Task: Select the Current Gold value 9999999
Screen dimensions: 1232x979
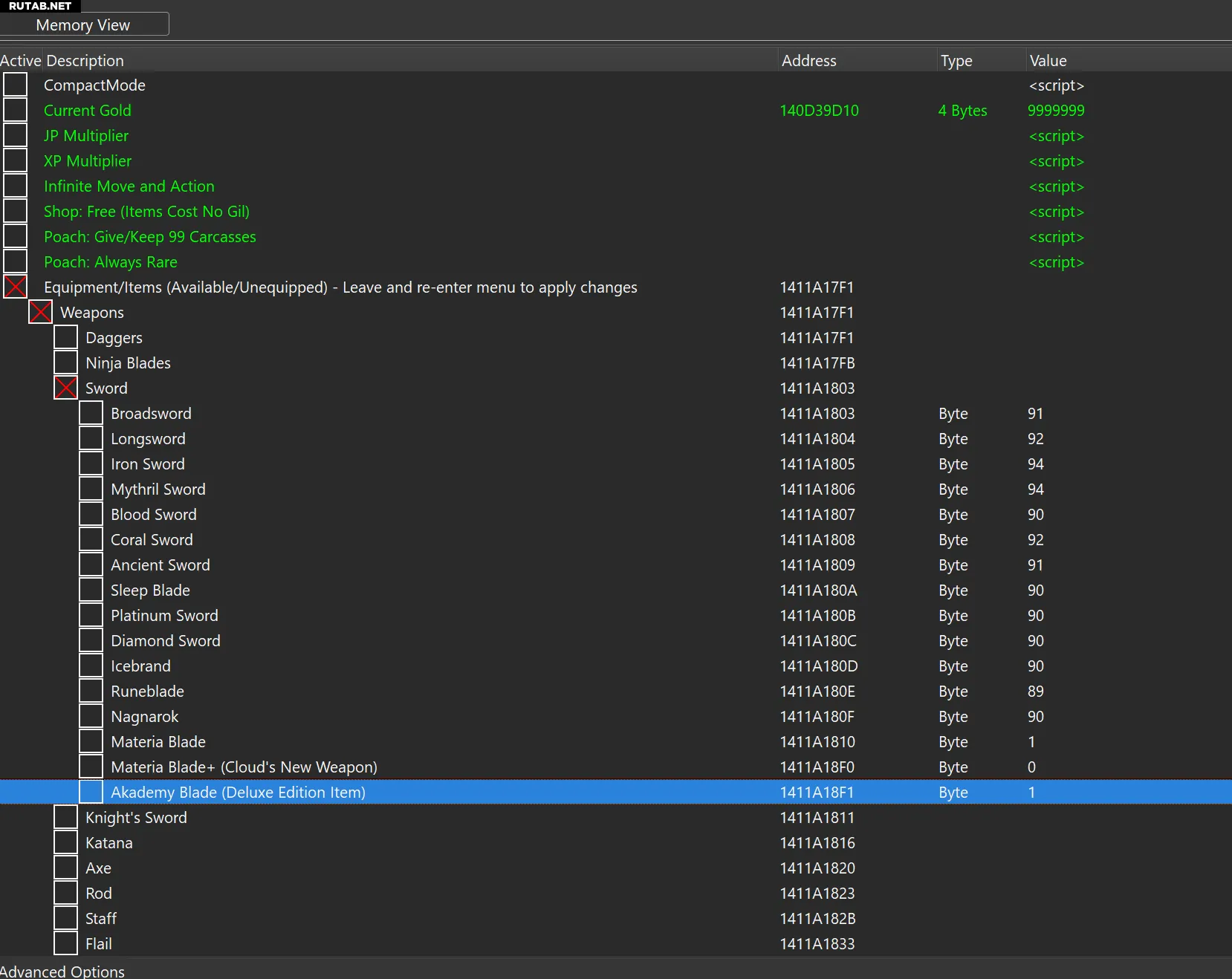Action: (1055, 111)
